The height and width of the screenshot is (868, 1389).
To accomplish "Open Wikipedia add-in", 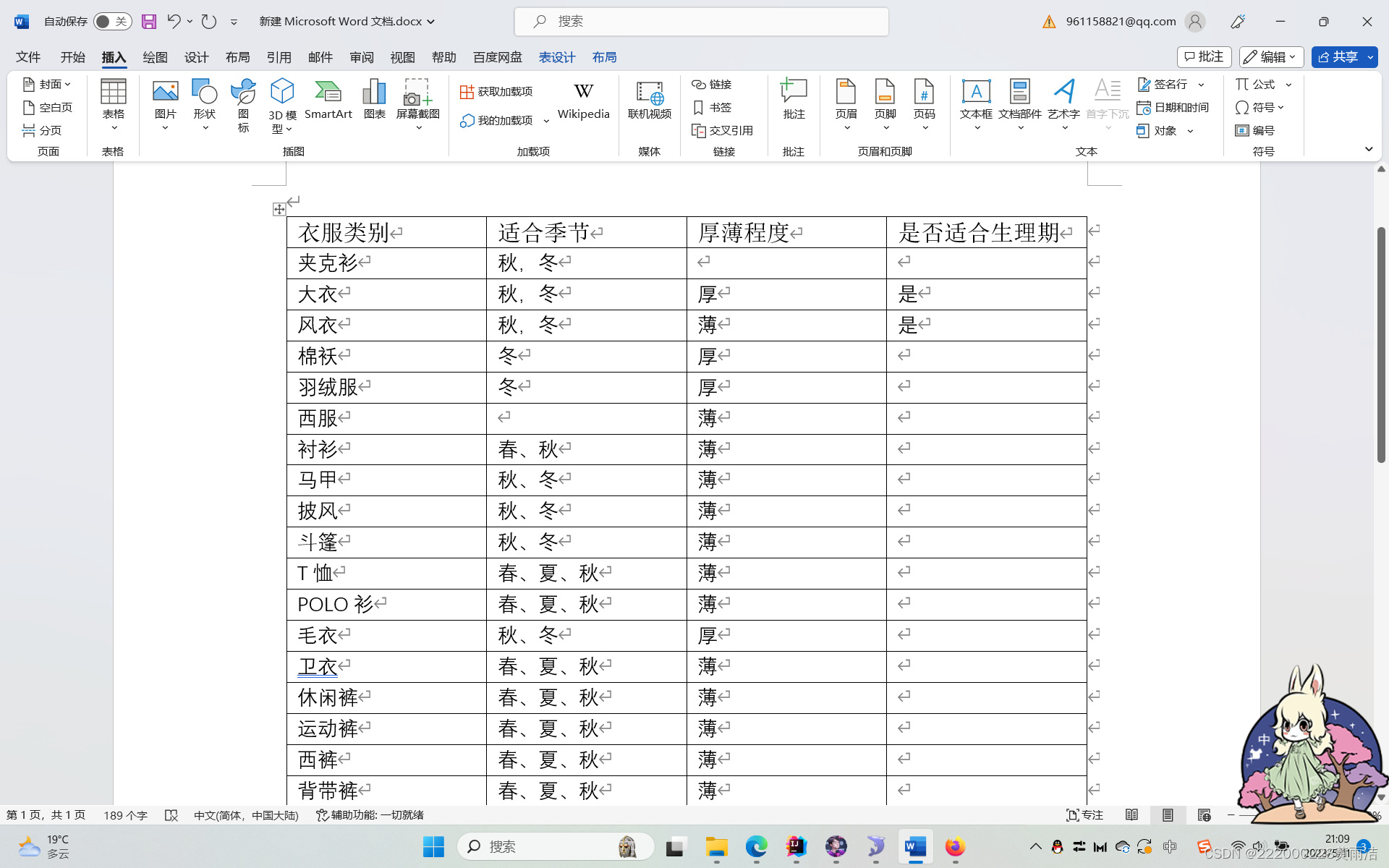I will [583, 100].
